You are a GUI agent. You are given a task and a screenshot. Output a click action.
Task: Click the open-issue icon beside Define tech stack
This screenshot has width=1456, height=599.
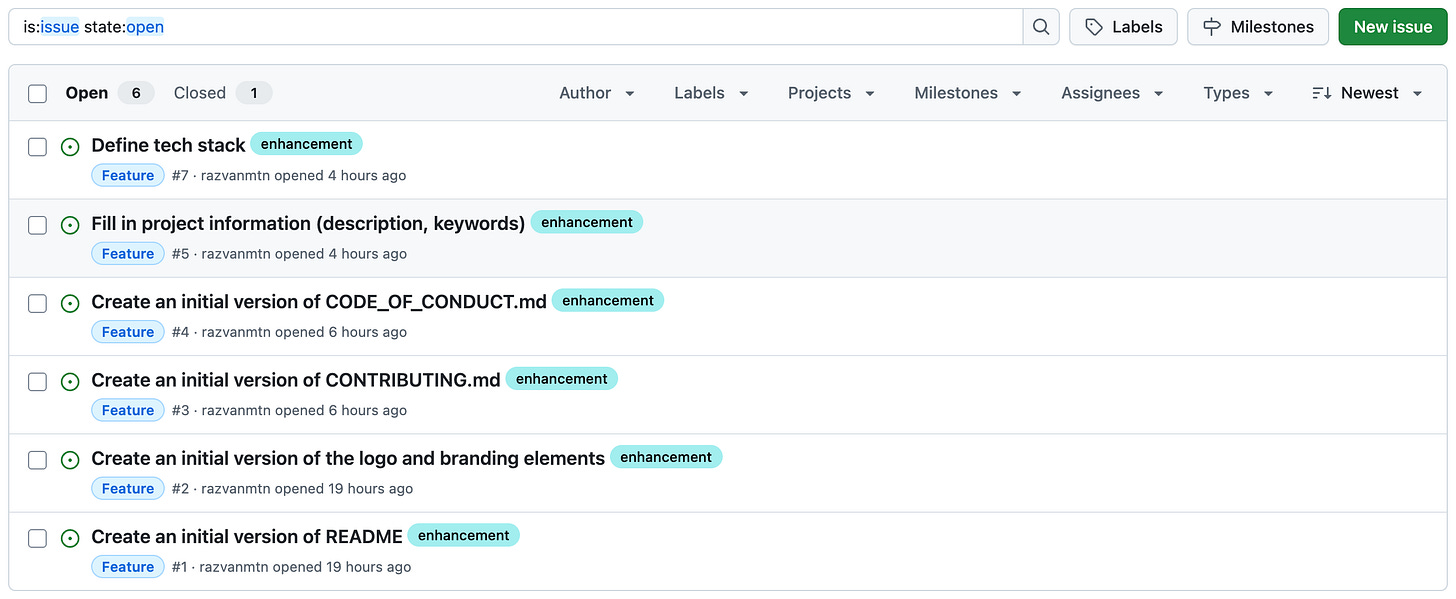point(70,147)
